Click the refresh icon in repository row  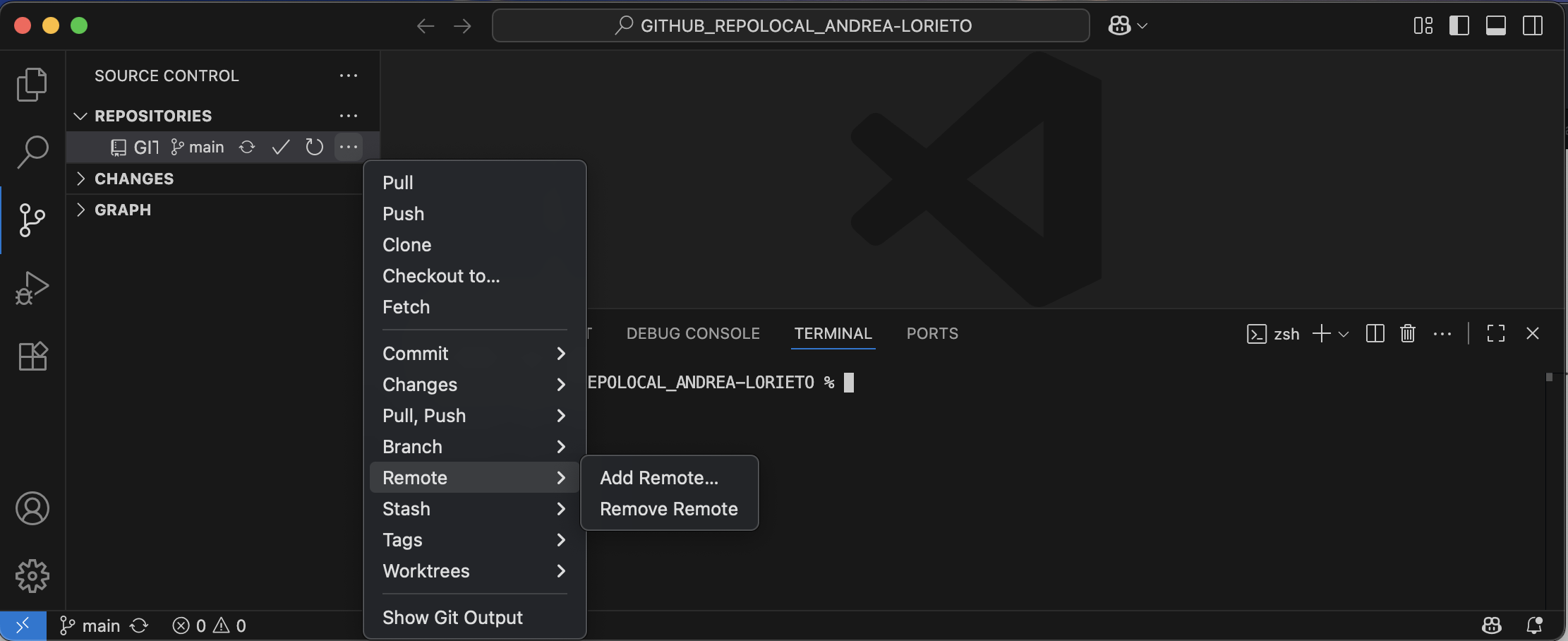tap(314, 147)
